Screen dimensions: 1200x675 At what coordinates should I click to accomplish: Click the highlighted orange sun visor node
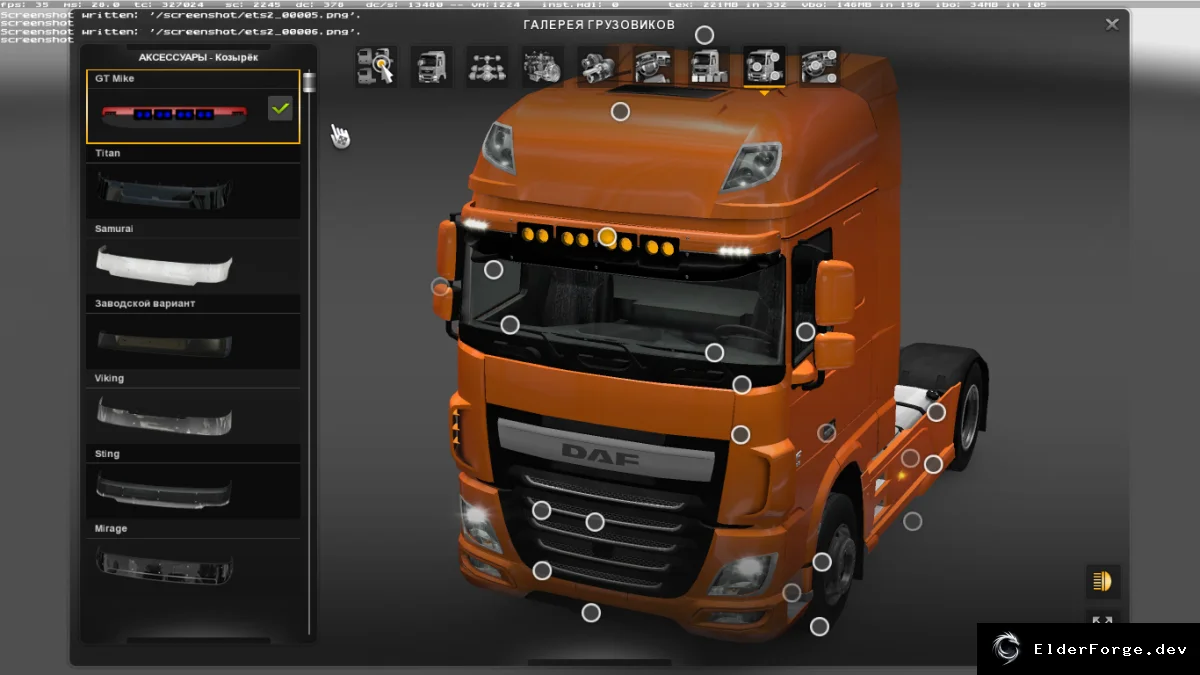[607, 237]
